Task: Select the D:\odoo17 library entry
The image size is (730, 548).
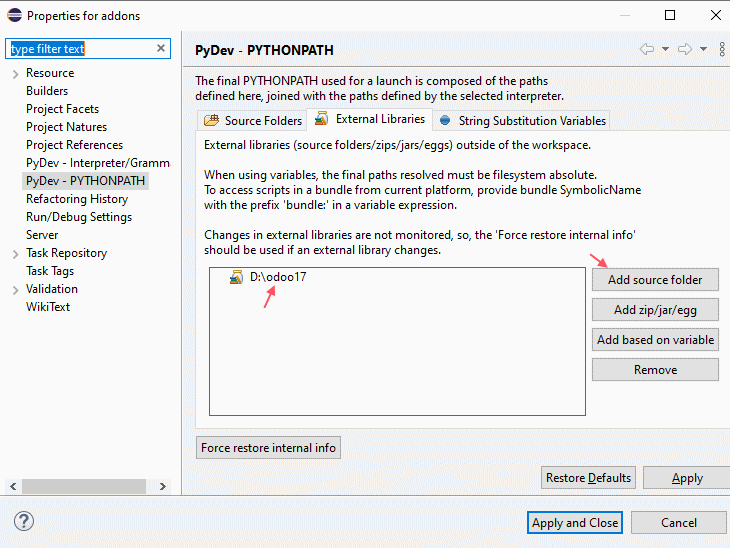Action: click(x=278, y=277)
